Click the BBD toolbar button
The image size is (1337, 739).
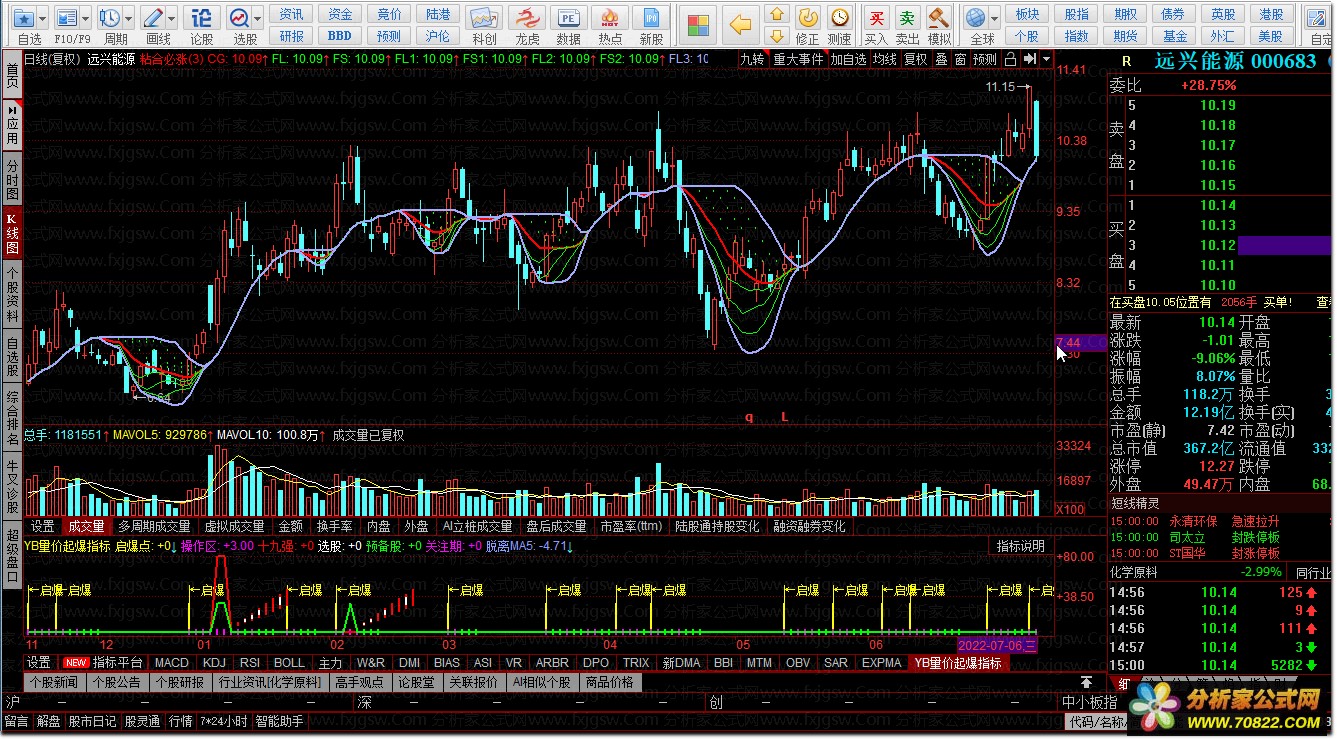click(340, 36)
